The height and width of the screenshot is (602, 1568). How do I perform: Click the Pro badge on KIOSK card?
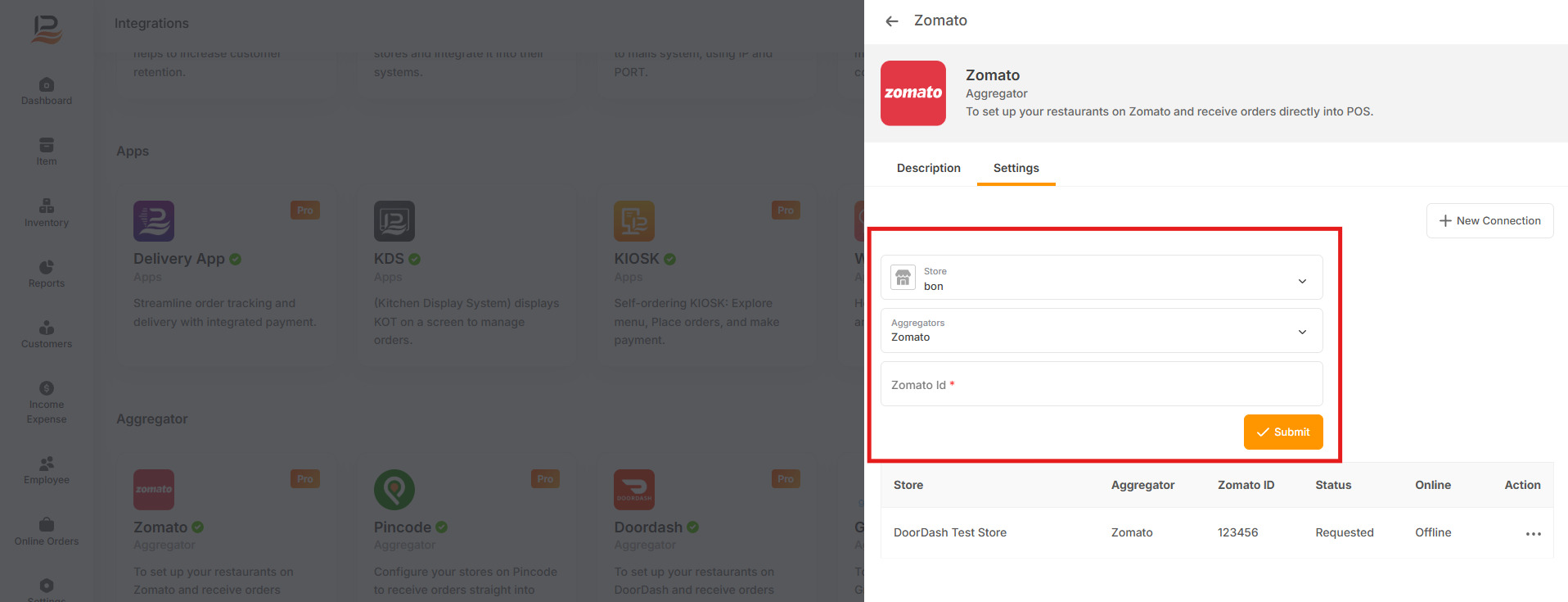pyautogui.click(x=786, y=210)
